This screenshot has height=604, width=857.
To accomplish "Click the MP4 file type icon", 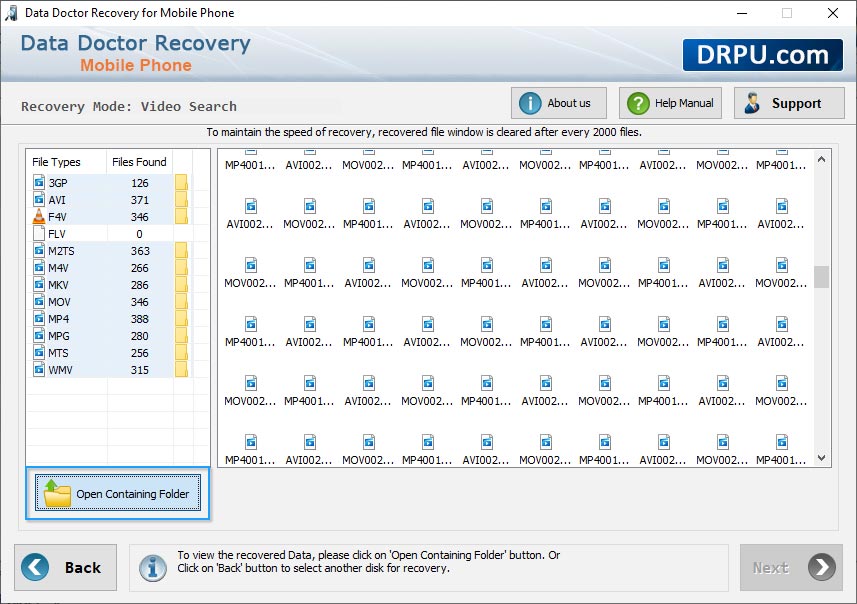I will (39, 318).
